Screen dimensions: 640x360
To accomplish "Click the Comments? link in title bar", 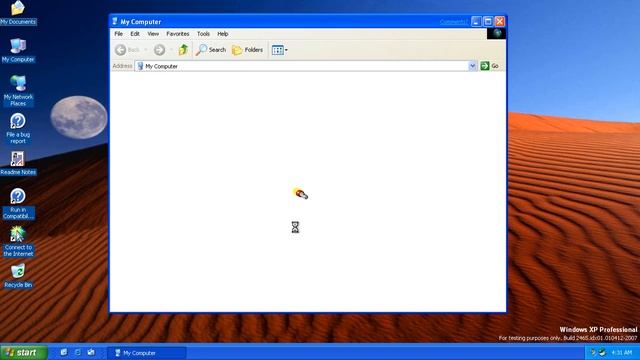I will tap(454, 22).
